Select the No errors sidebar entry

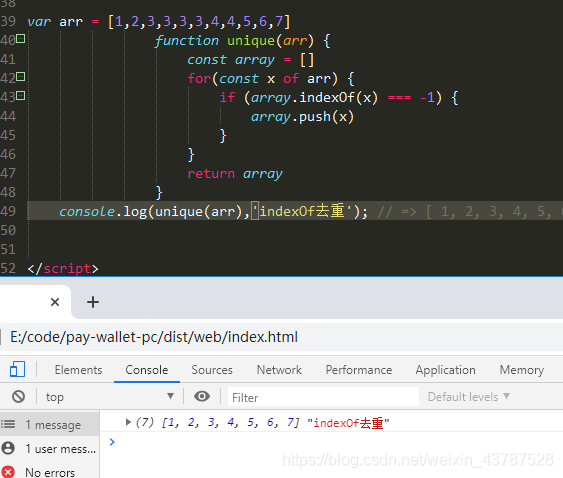[50, 472]
